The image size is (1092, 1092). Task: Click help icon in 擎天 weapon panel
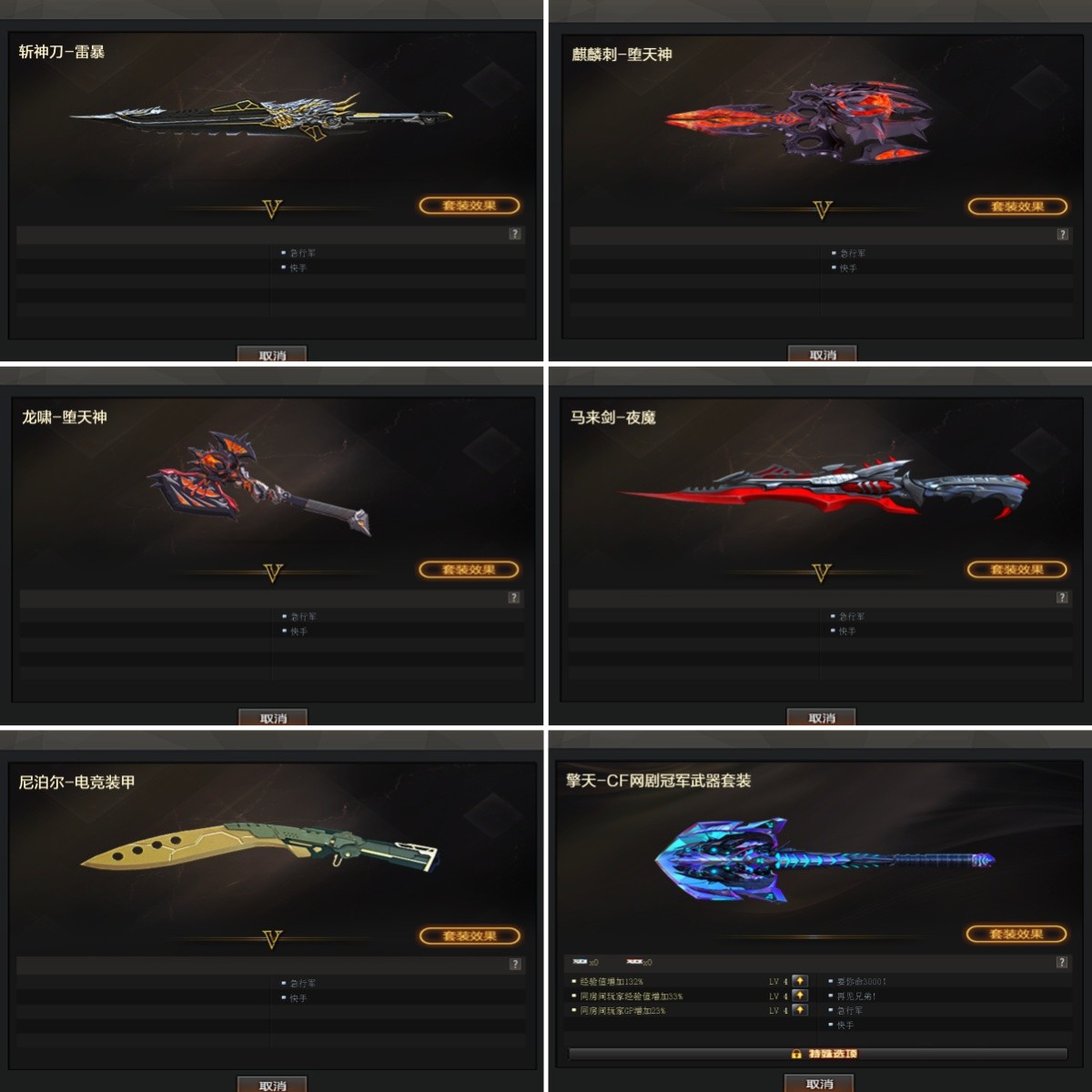coord(1062,962)
